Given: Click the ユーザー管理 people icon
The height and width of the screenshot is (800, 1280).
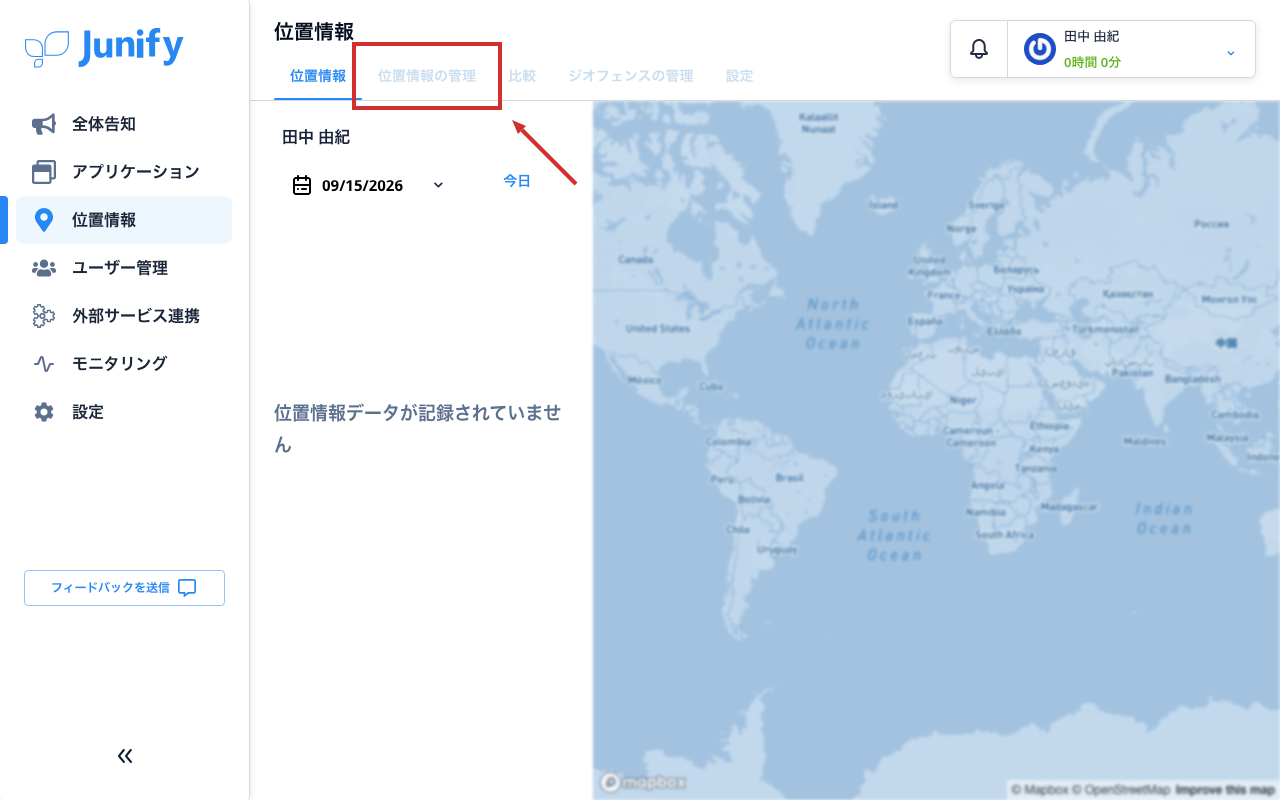Looking at the screenshot, I should pyautogui.click(x=44, y=268).
